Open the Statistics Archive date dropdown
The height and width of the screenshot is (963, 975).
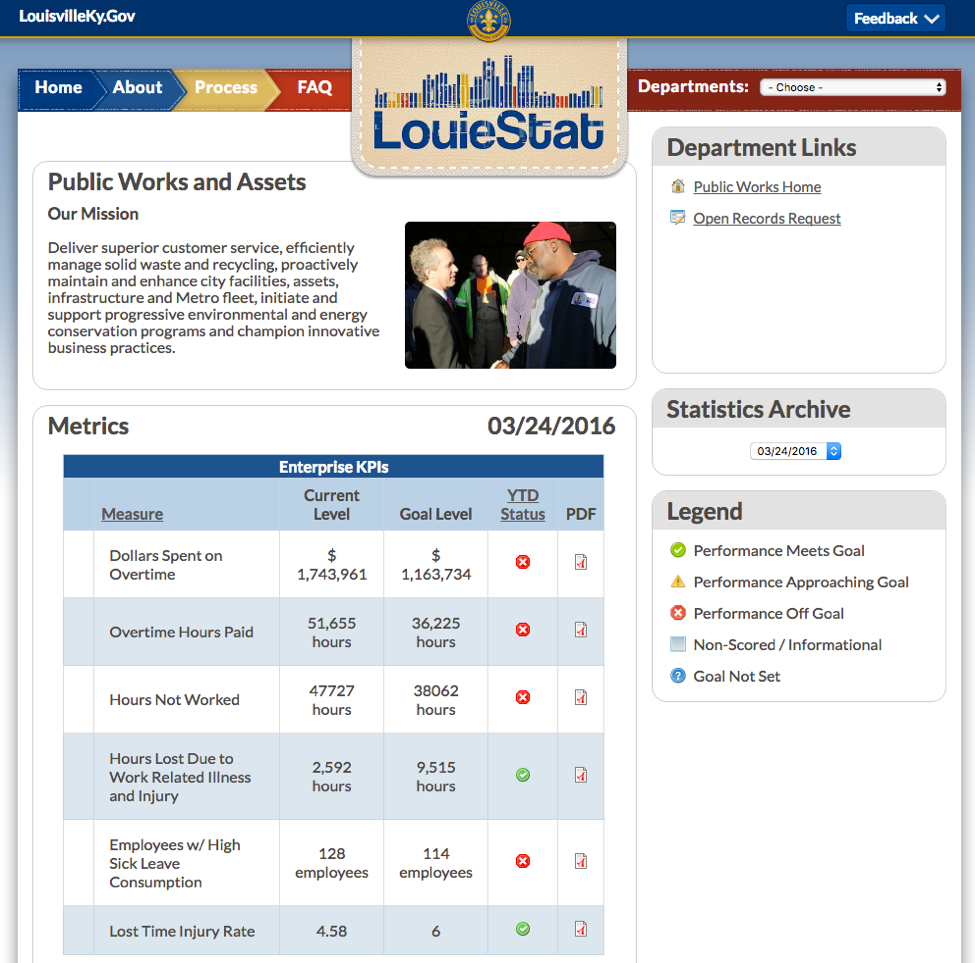[795, 451]
